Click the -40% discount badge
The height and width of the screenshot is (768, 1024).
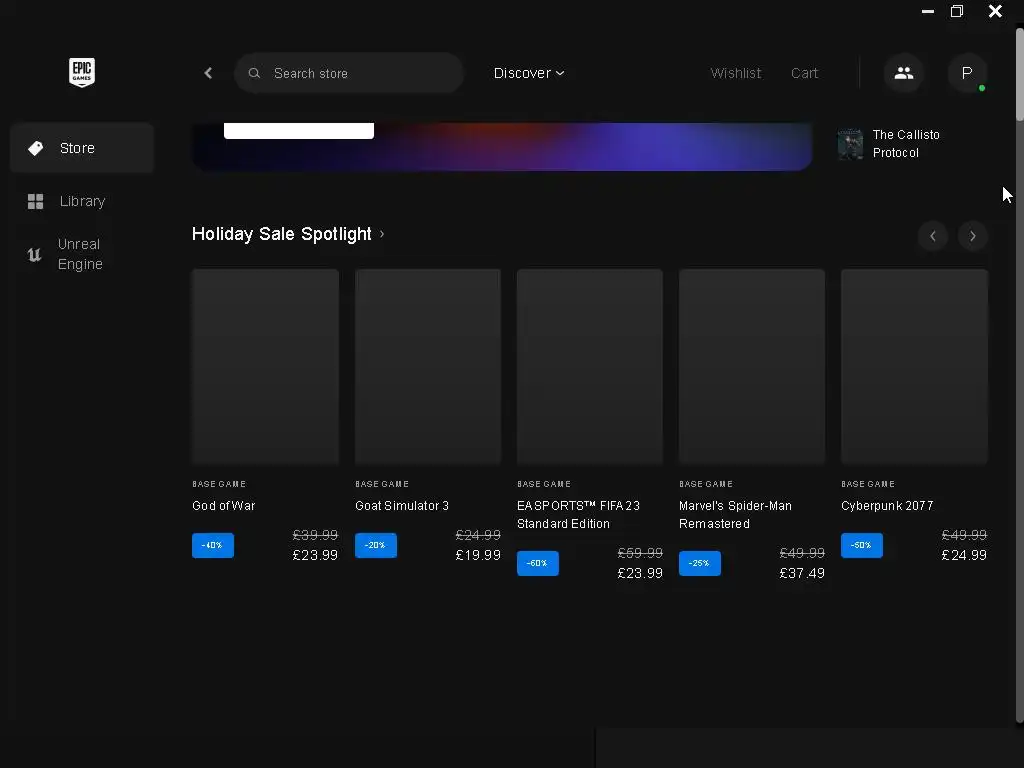(x=213, y=545)
